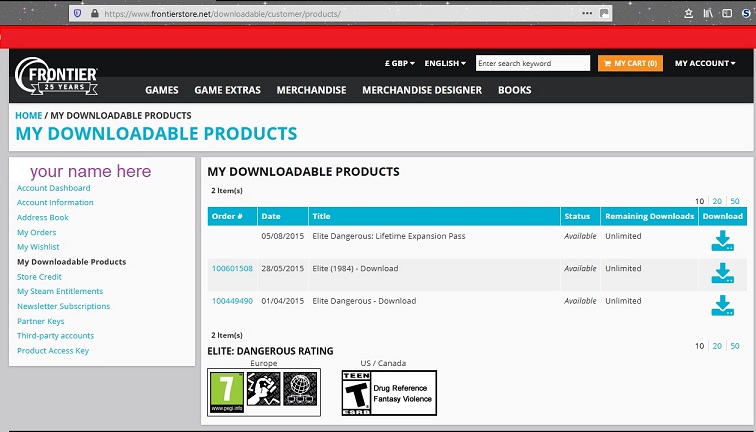
Task: Select My Downloadable Products in sidebar
Action: click(x=71, y=262)
